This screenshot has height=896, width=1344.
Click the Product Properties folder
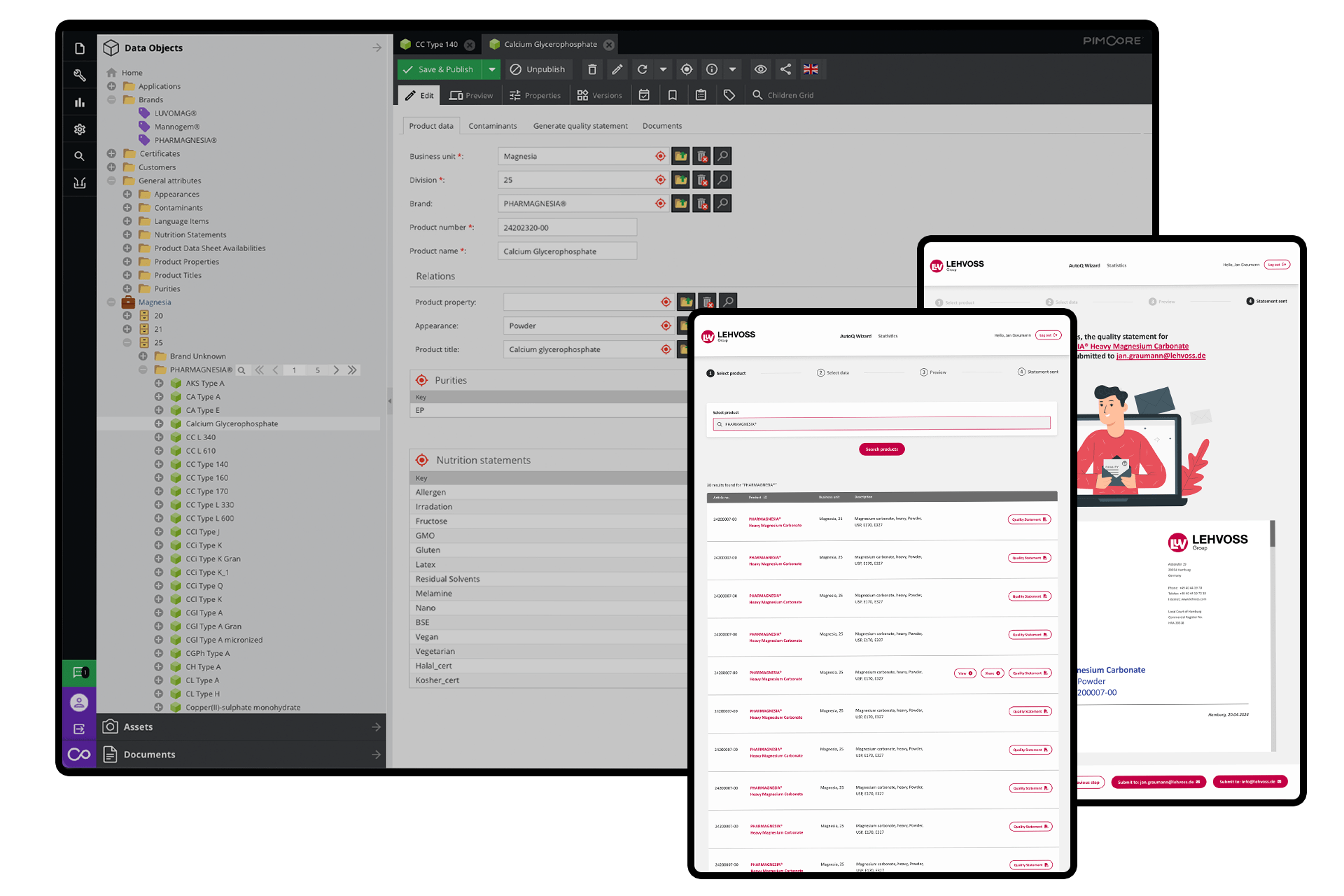pos(186,262)
